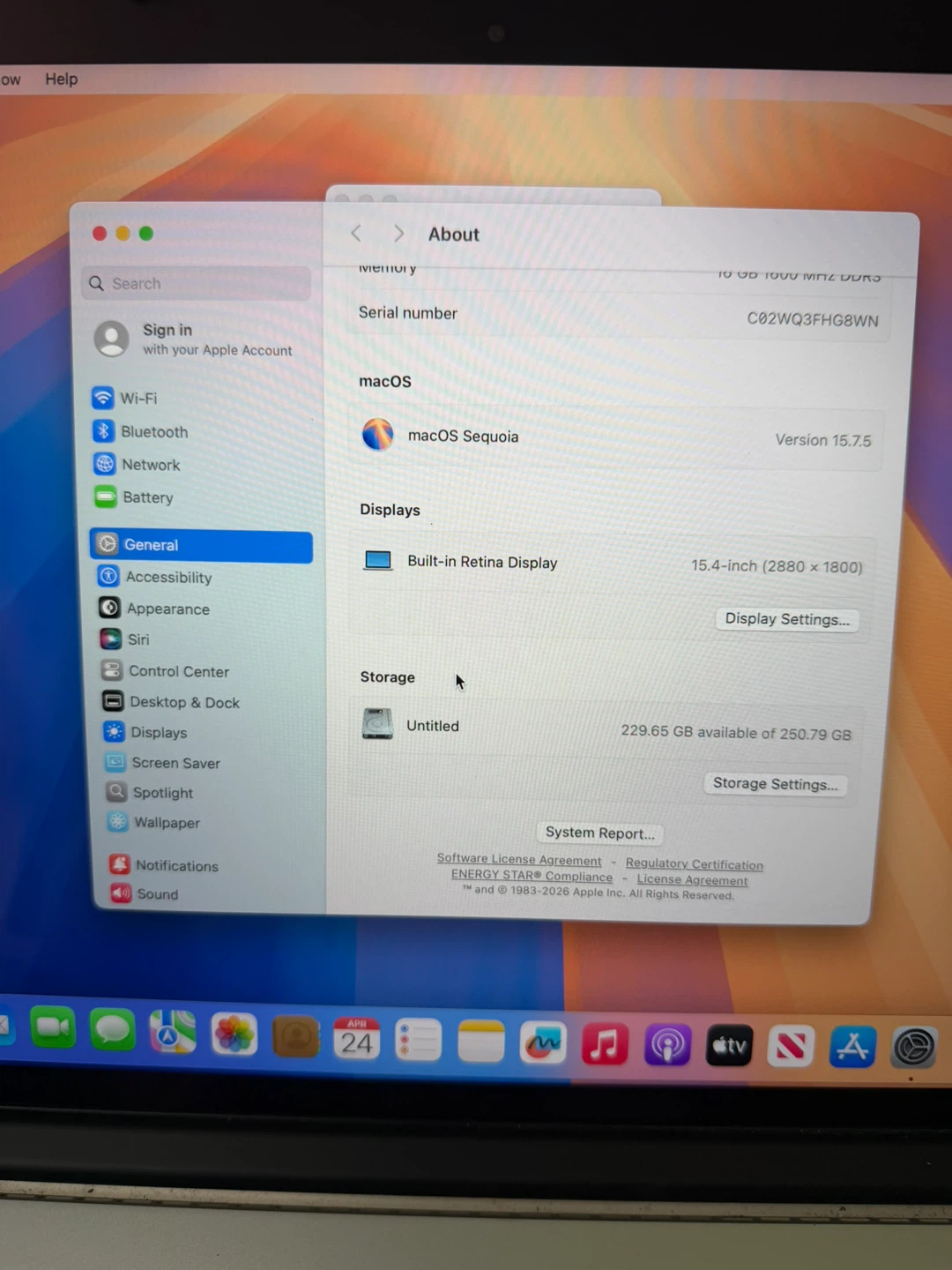Screen dimensions: 952x1270
Task: Open Contacts from the Dock
Action: click(295, 1037)
